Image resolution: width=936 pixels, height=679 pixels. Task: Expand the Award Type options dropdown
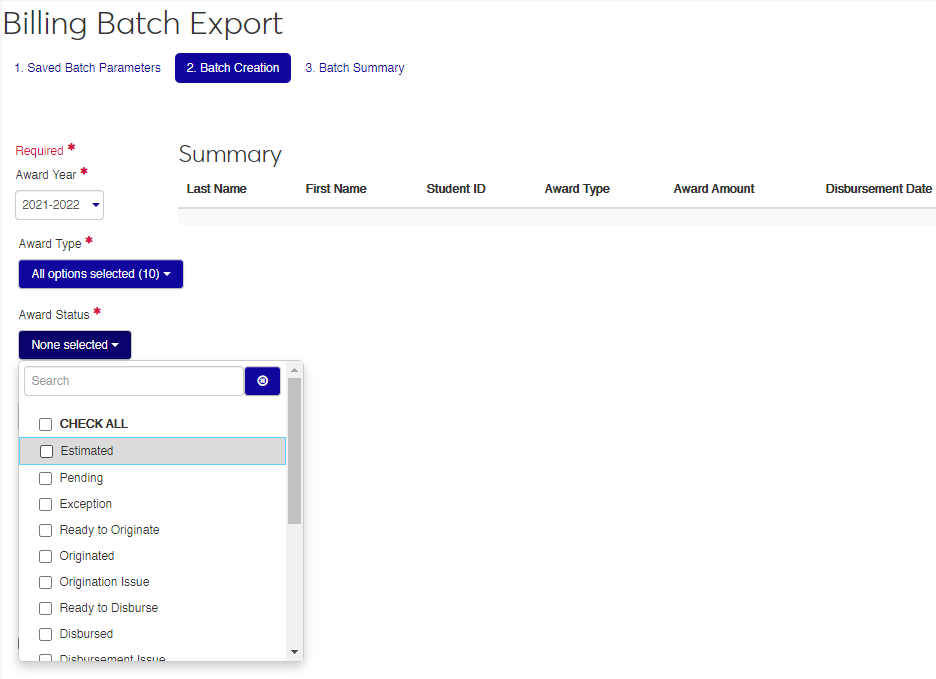pyautogui.click(x=100, y=274)
